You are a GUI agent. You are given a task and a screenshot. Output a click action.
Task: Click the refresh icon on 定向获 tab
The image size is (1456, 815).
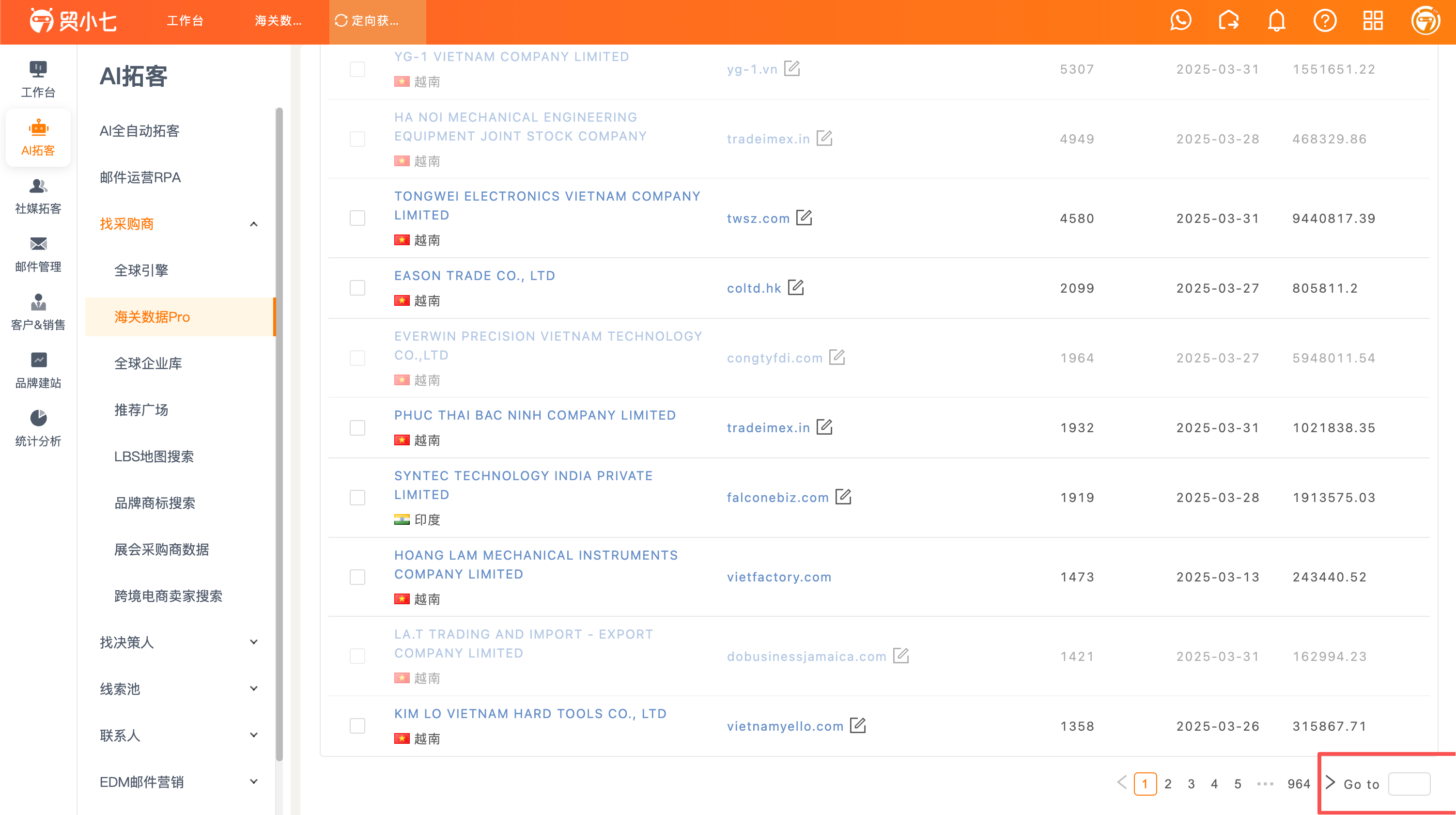coord(341,21)
